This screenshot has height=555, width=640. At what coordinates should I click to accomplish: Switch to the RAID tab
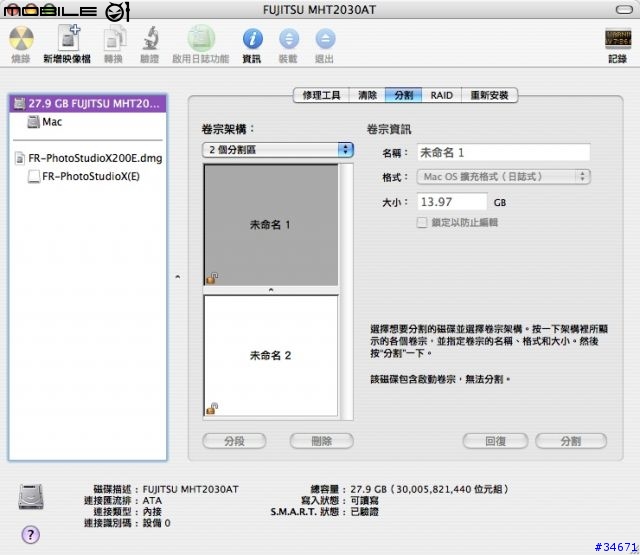441,96
